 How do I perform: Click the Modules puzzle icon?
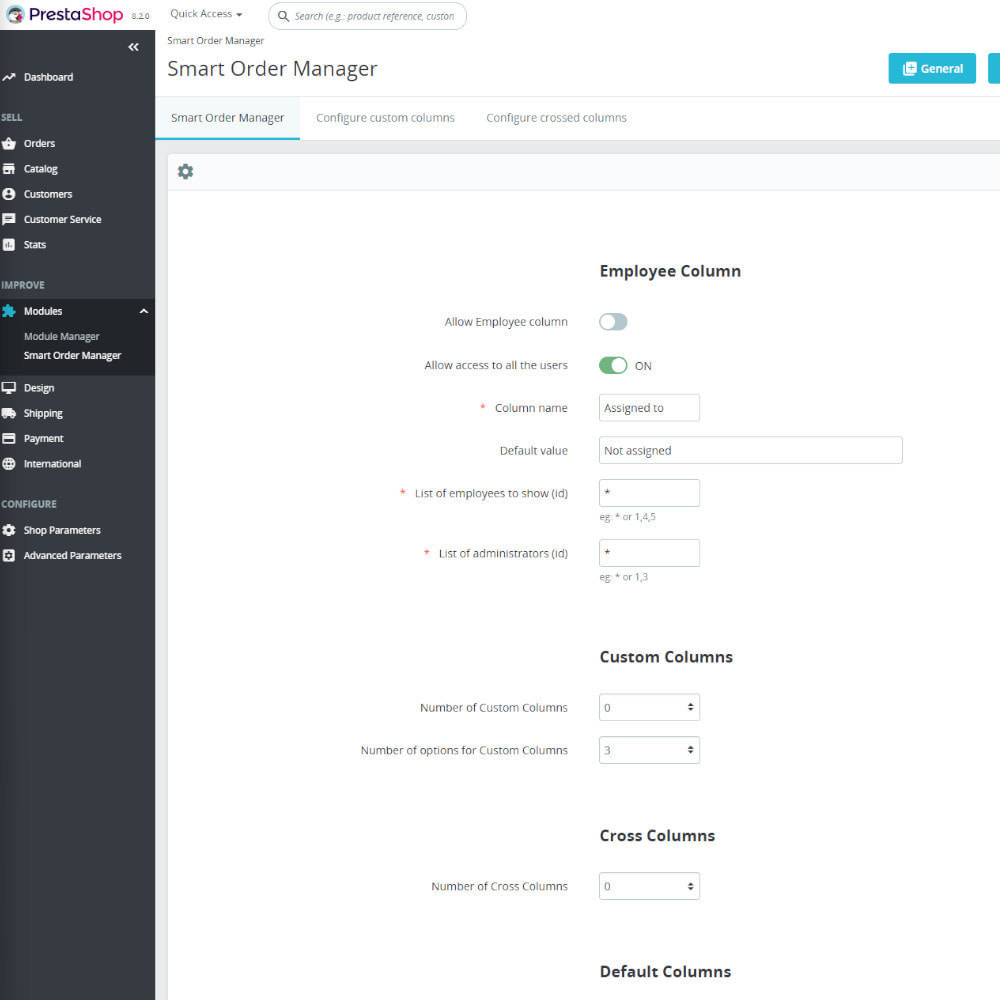(9, 311)
